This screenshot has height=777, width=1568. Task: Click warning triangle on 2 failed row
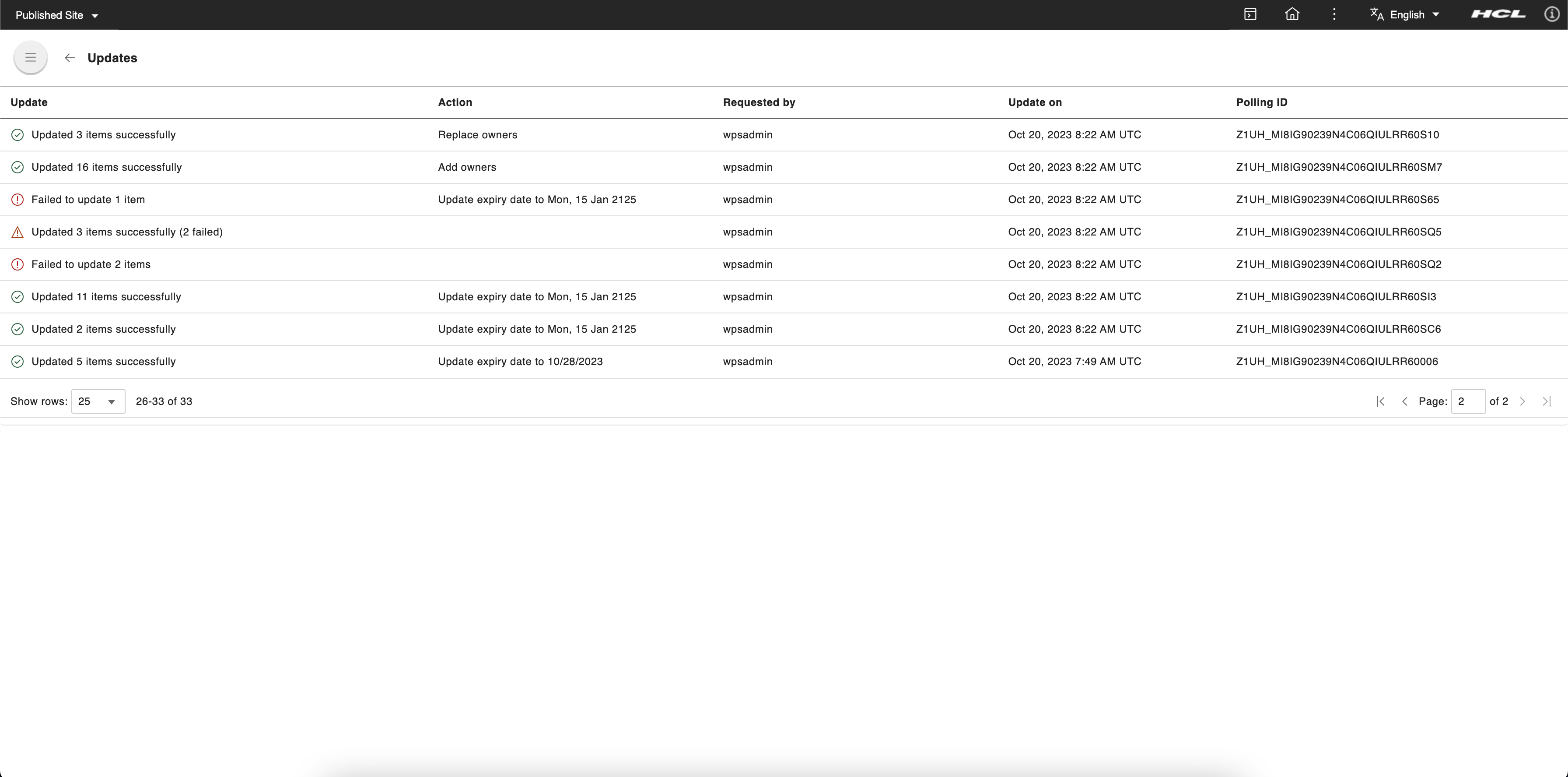point(17,232)
